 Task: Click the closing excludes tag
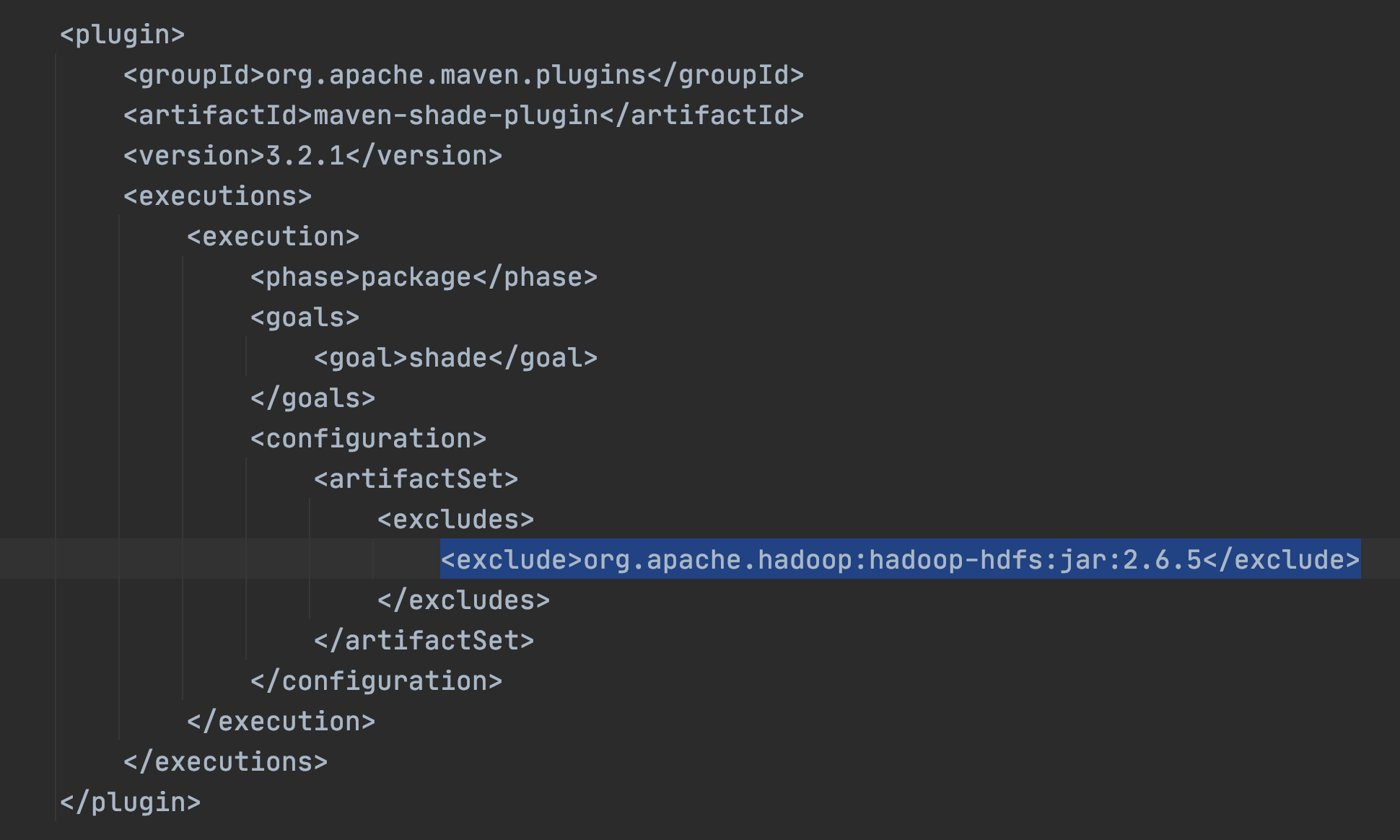coord(463,600)
